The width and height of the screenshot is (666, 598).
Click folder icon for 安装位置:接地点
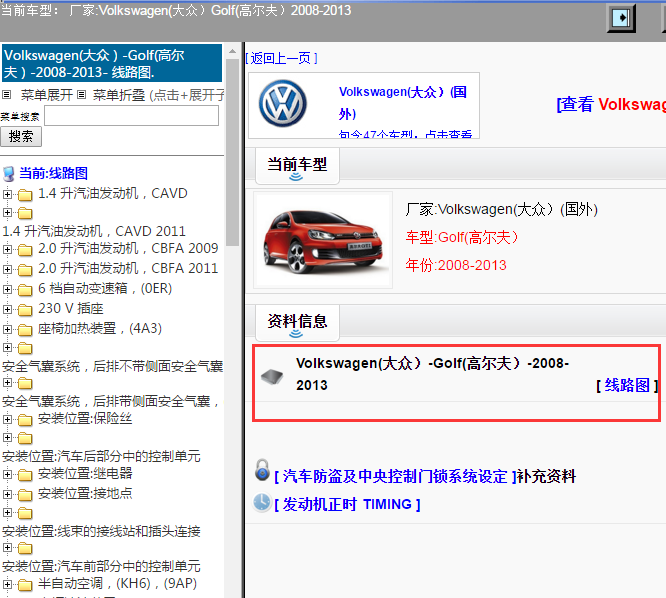[25, 495]
